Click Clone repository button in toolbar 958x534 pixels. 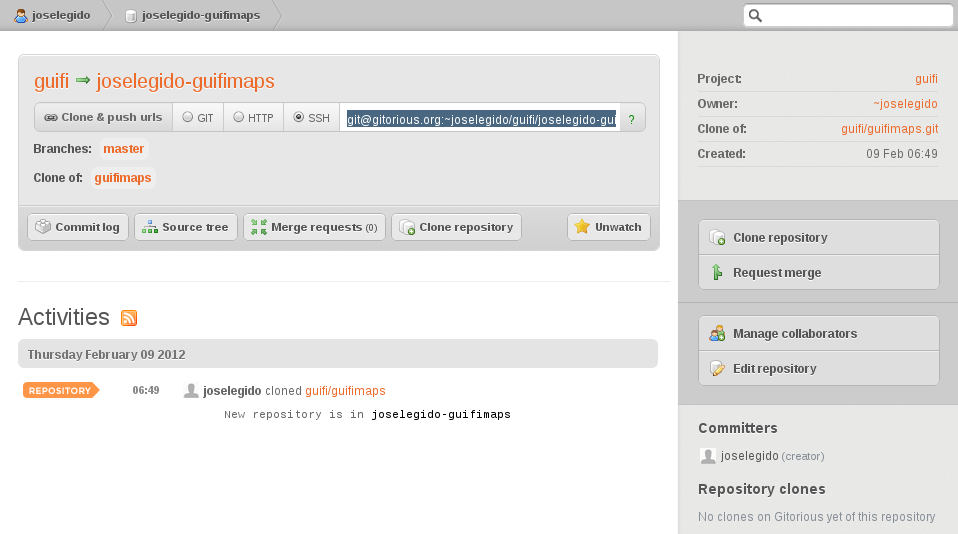(x=456, y=227)
